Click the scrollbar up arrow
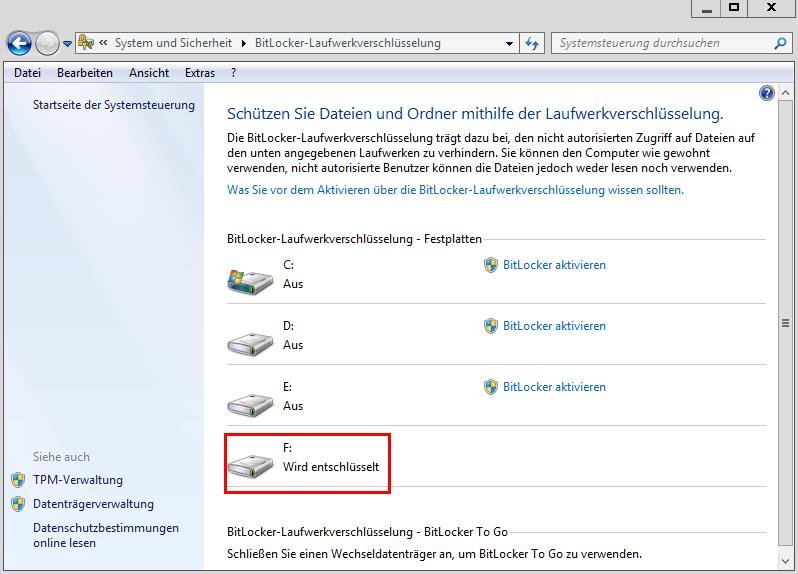The image size is (798, 574). click(x=785, y=93)
